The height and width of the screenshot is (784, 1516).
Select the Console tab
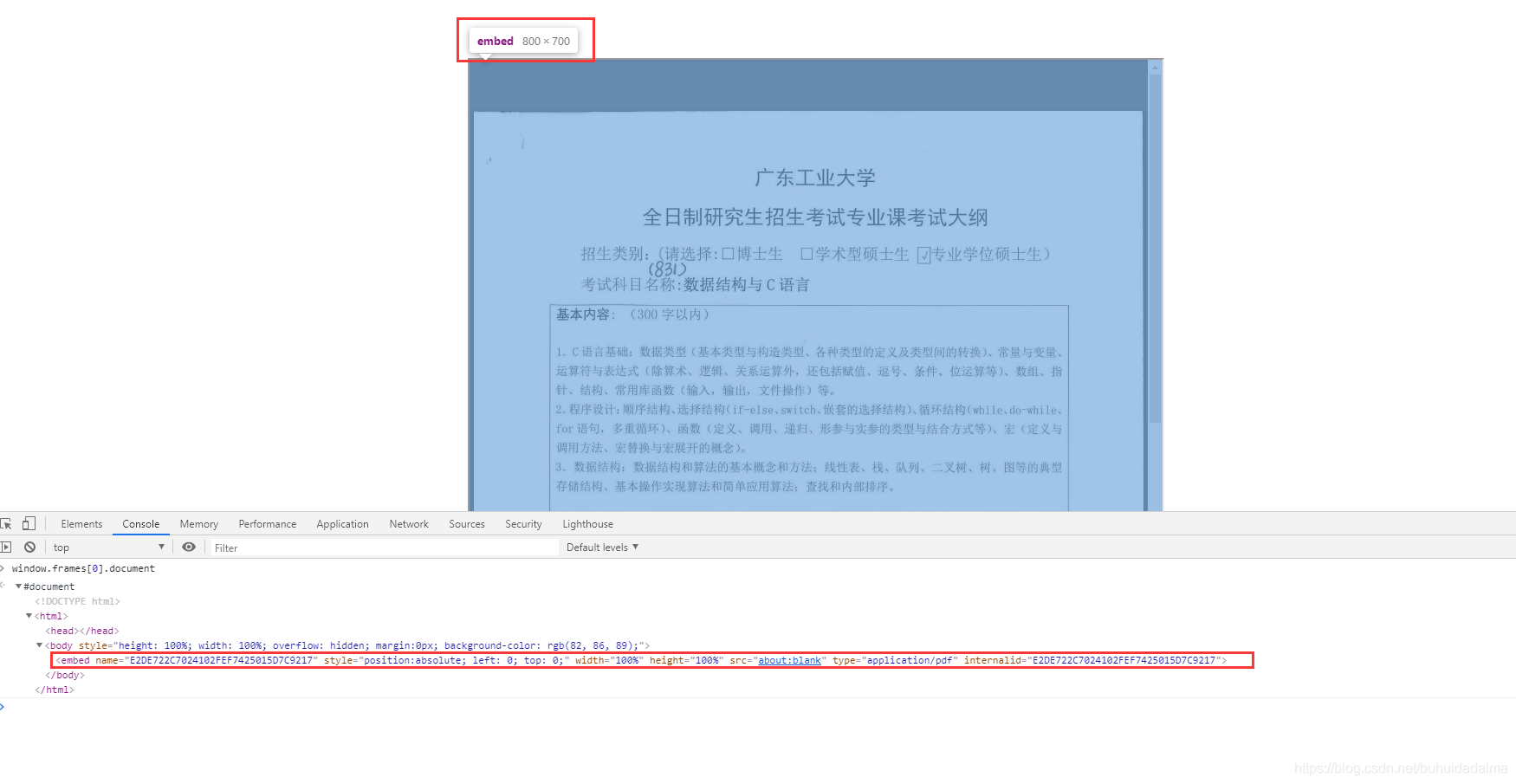click(x=141, y=524)
